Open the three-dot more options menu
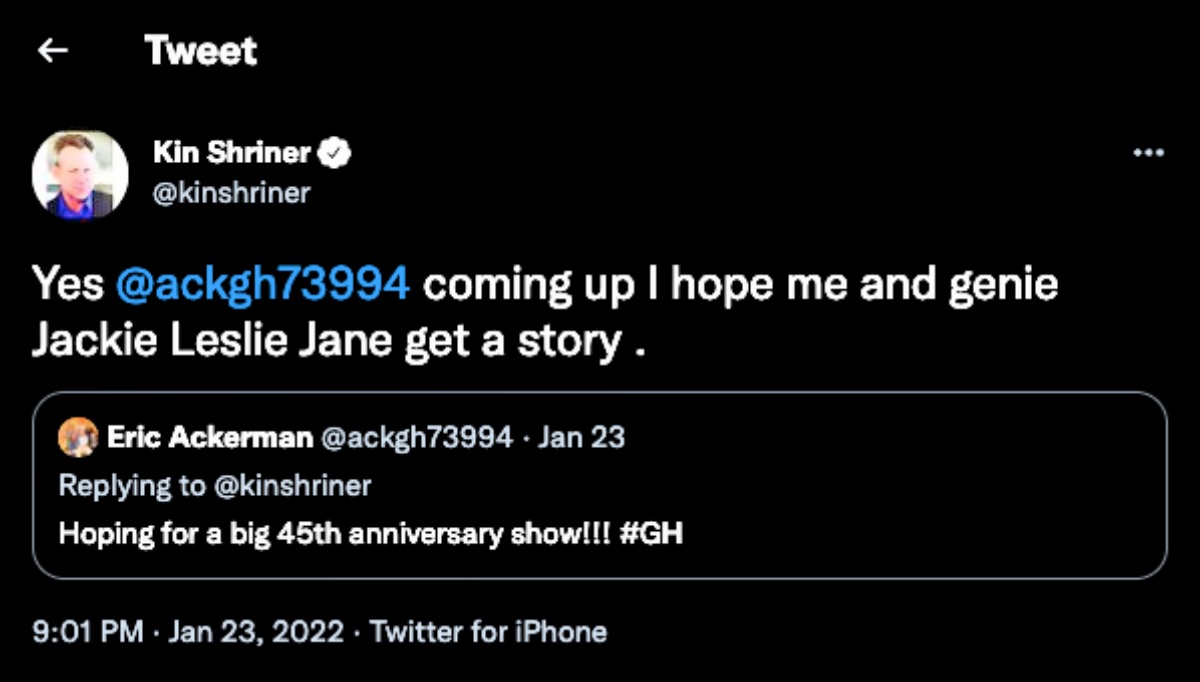This screenshot has height=682, width=1200. click(x=1148, y=153)
